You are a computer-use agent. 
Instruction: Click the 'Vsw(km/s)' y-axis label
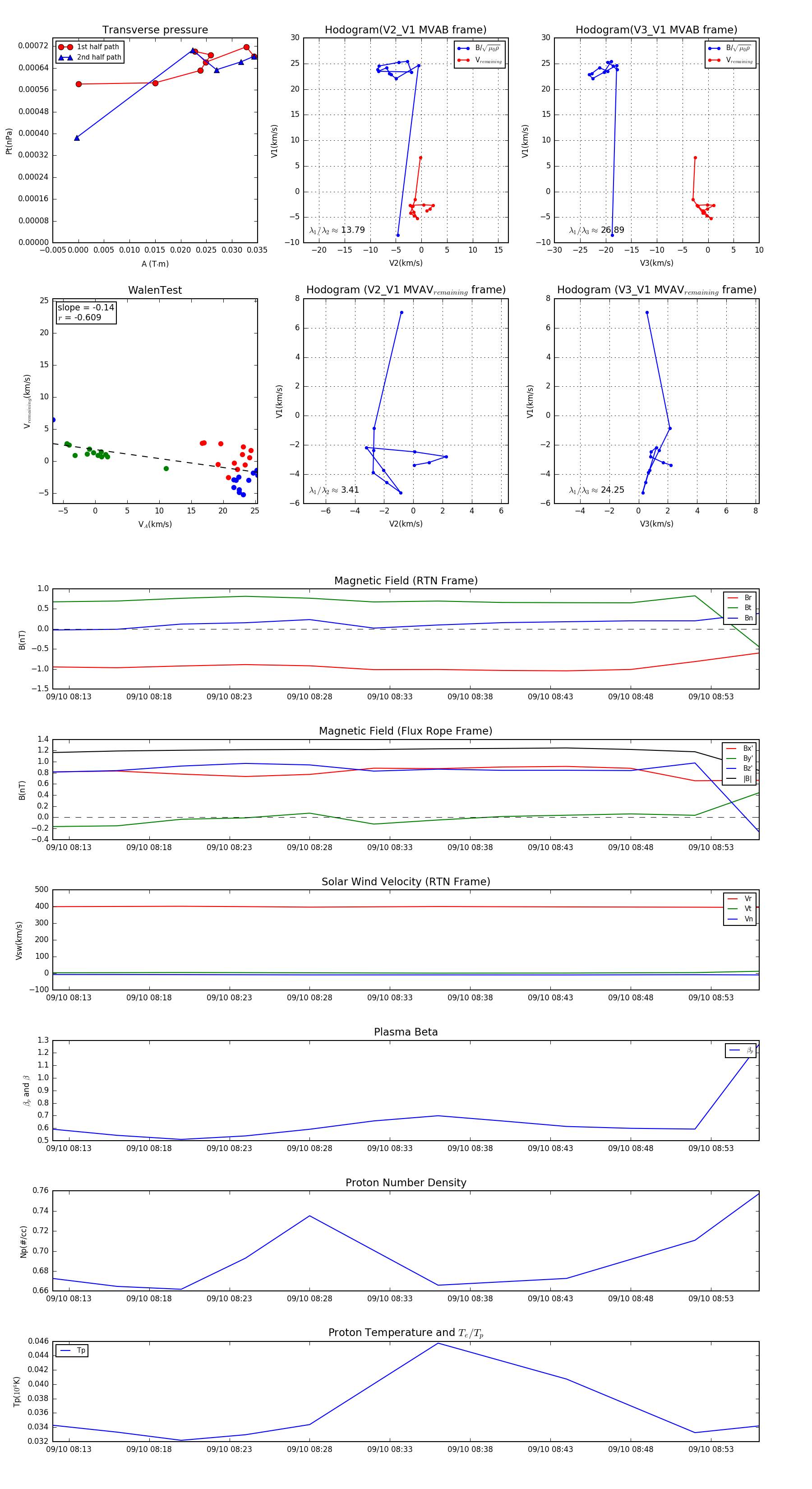19,940
